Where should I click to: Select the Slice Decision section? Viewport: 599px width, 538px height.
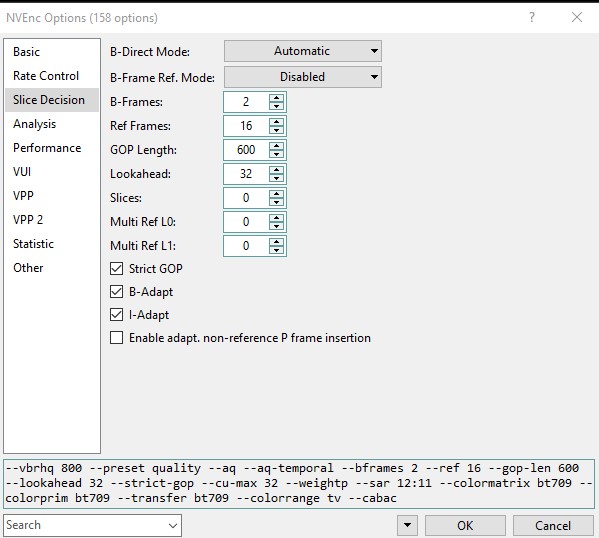52,100
